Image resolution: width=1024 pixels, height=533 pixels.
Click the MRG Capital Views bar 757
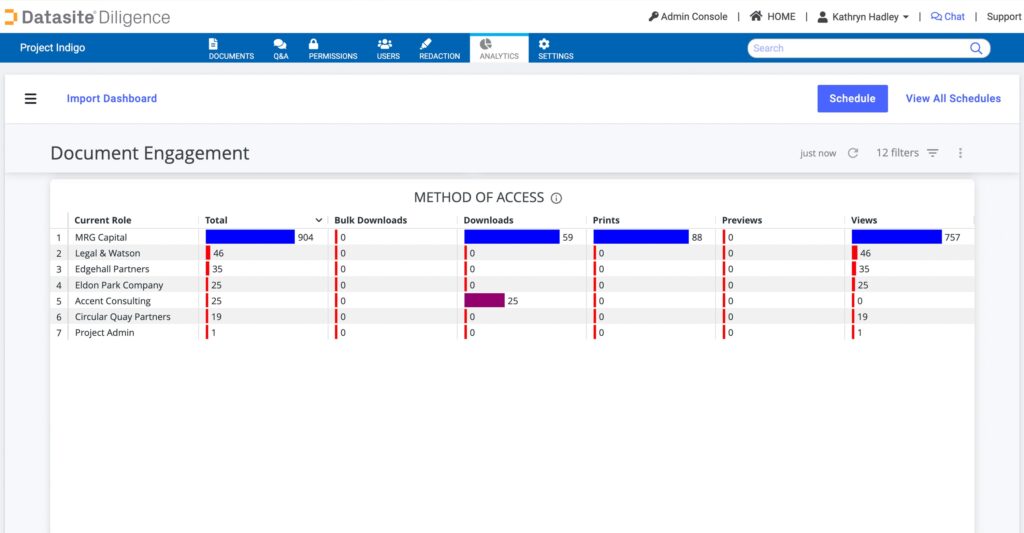[897, 237]
